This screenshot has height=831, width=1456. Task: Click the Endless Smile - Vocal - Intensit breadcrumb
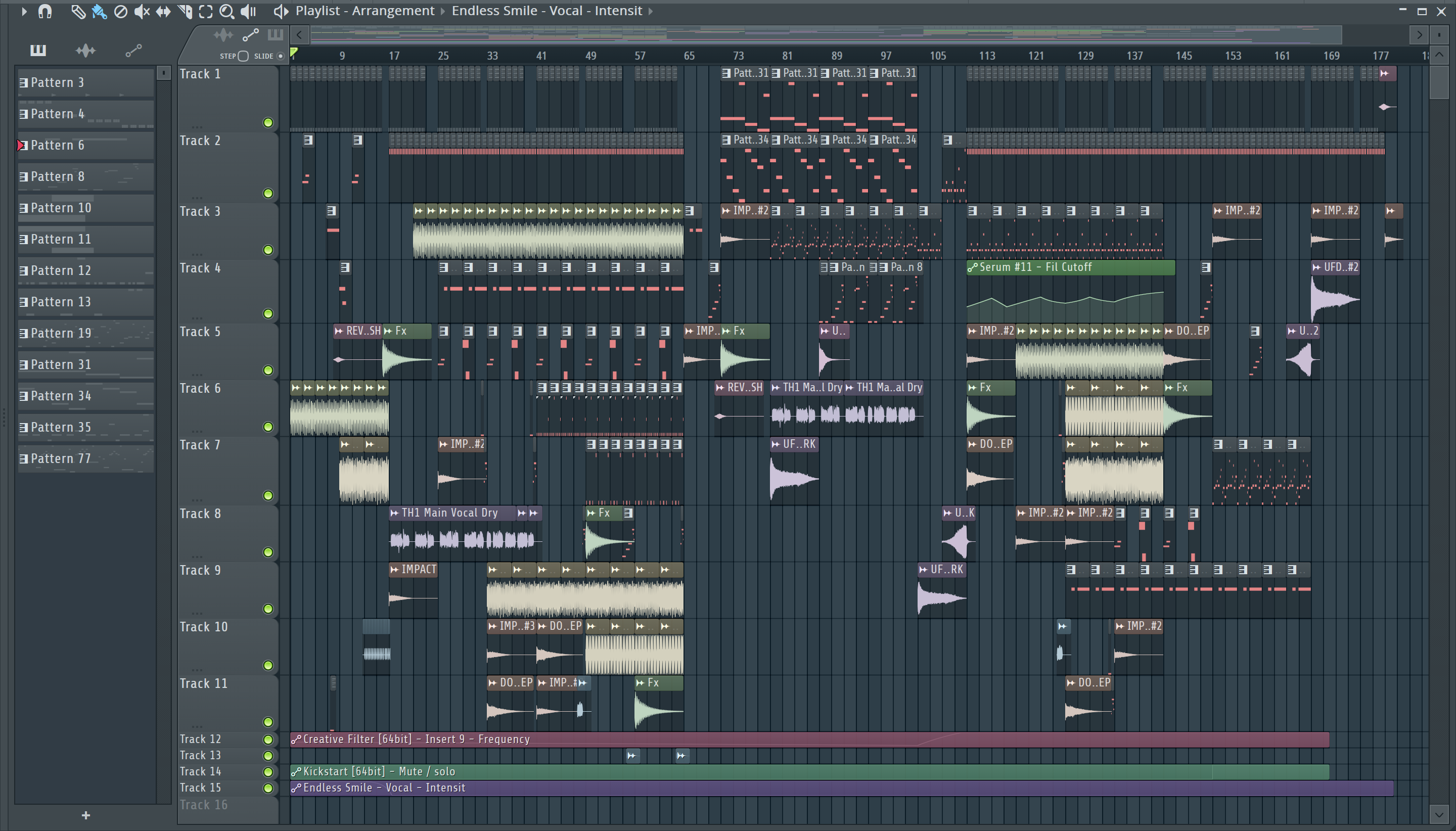point(547,11)
